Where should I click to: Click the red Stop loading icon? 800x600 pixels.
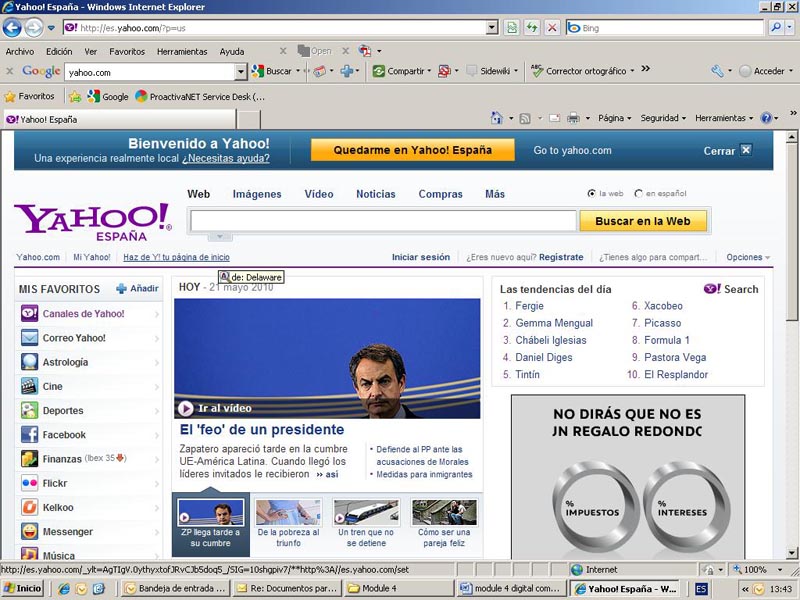552,28
